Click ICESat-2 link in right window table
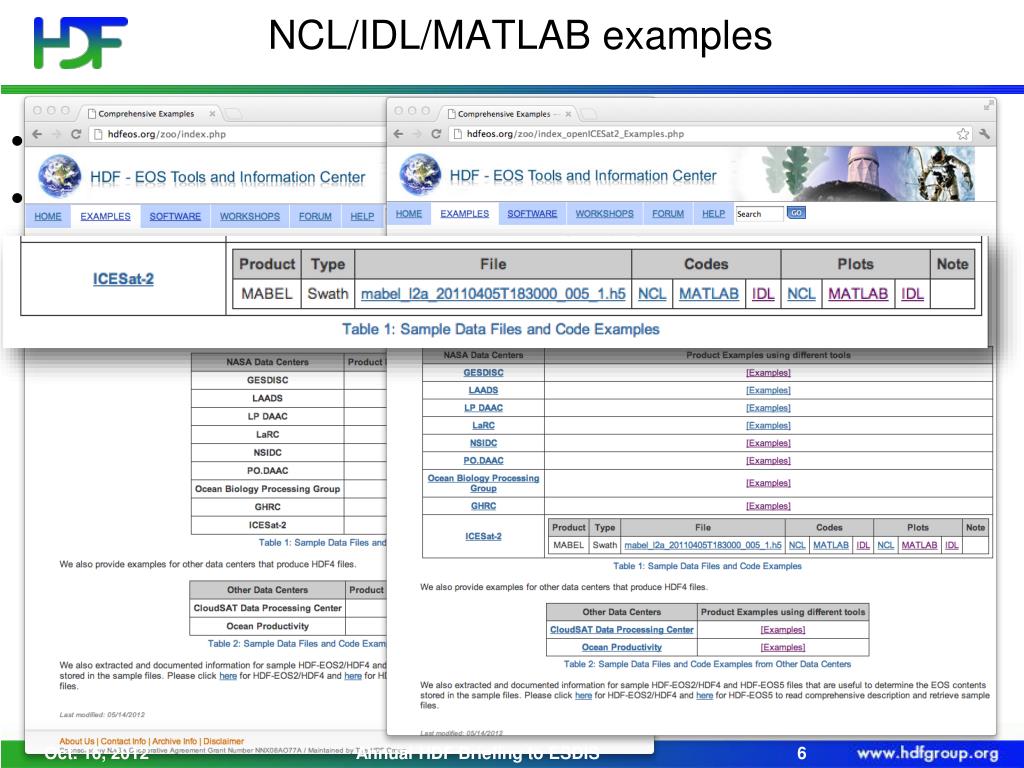Viewport: 1024px width, 768px height. click(483, 536)
